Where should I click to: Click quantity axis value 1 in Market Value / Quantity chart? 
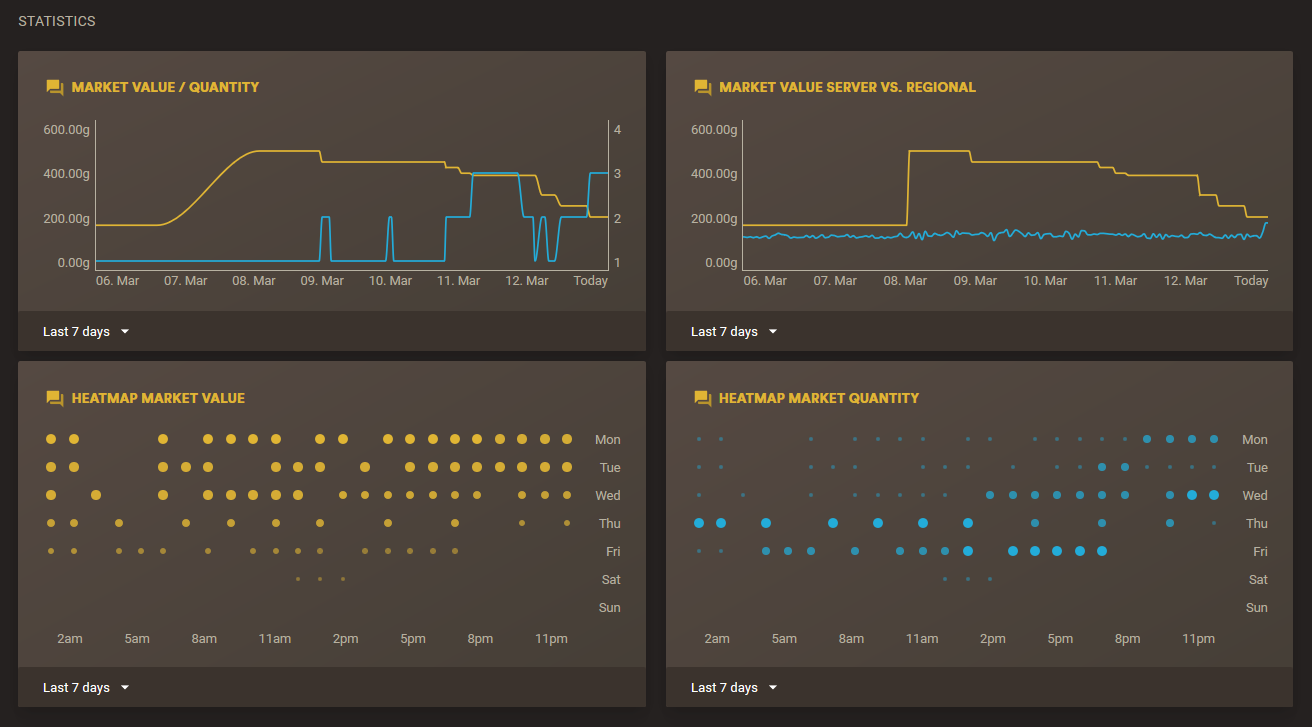coord(618,263)
